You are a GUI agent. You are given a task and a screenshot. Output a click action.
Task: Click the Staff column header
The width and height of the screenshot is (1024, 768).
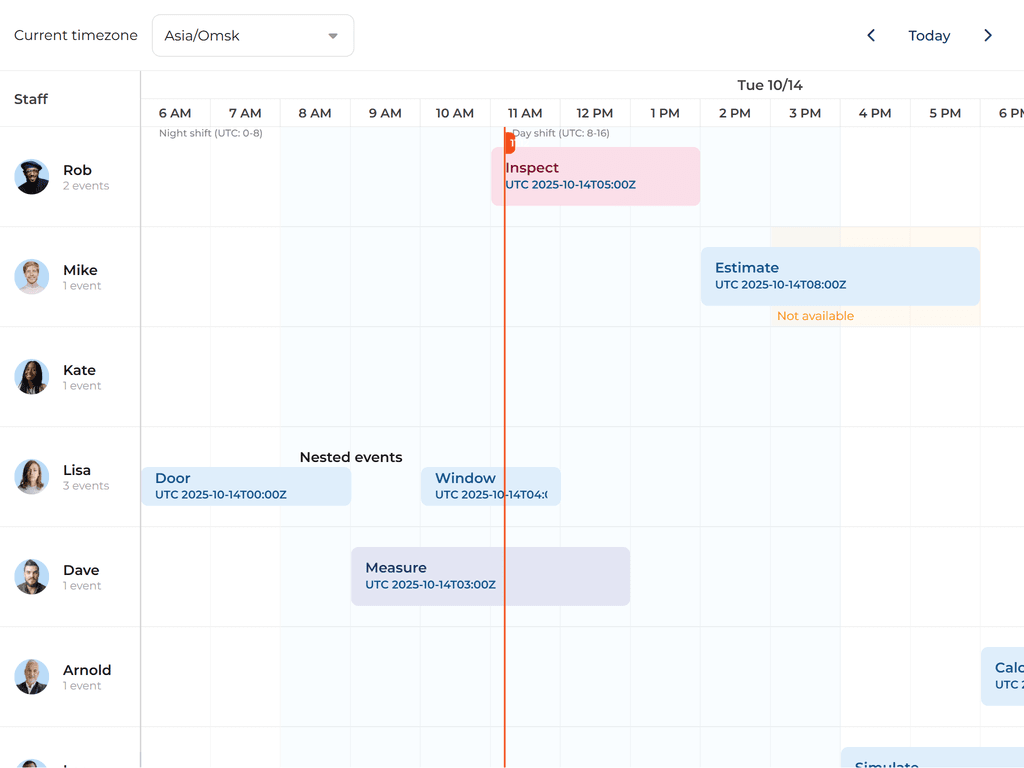(31, 99)
